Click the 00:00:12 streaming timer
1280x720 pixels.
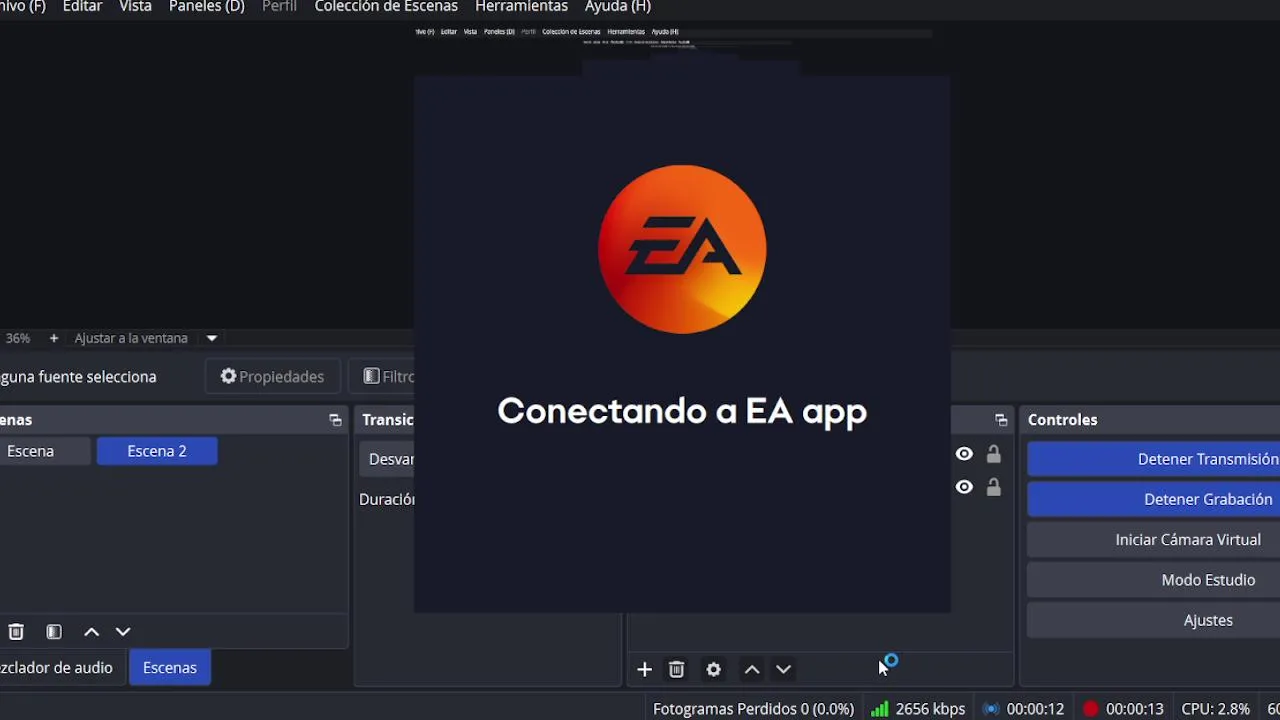1035,709
